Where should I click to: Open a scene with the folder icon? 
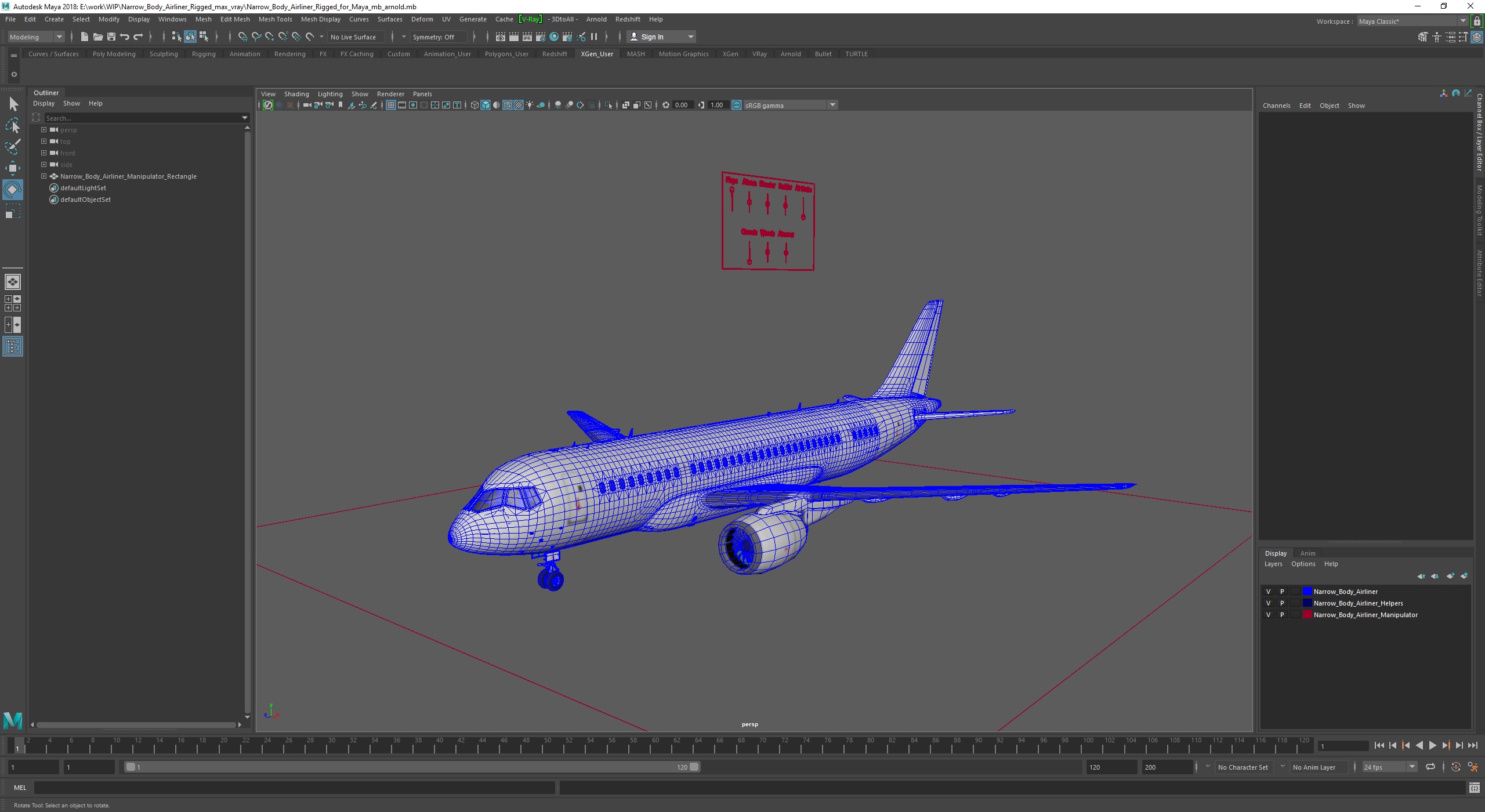click(x=97, y=37)
